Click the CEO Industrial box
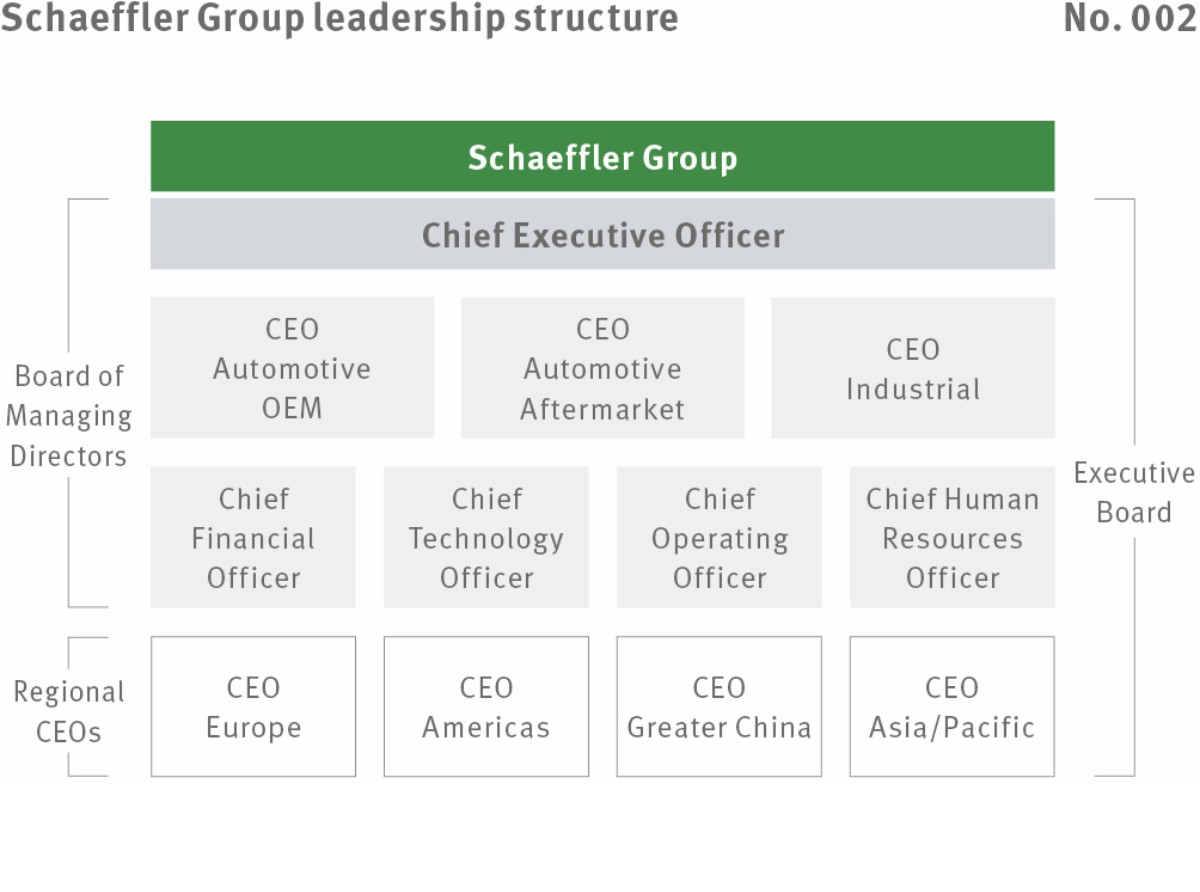The width and height of the screenshot is (1200, 892). tap(913, 368)
